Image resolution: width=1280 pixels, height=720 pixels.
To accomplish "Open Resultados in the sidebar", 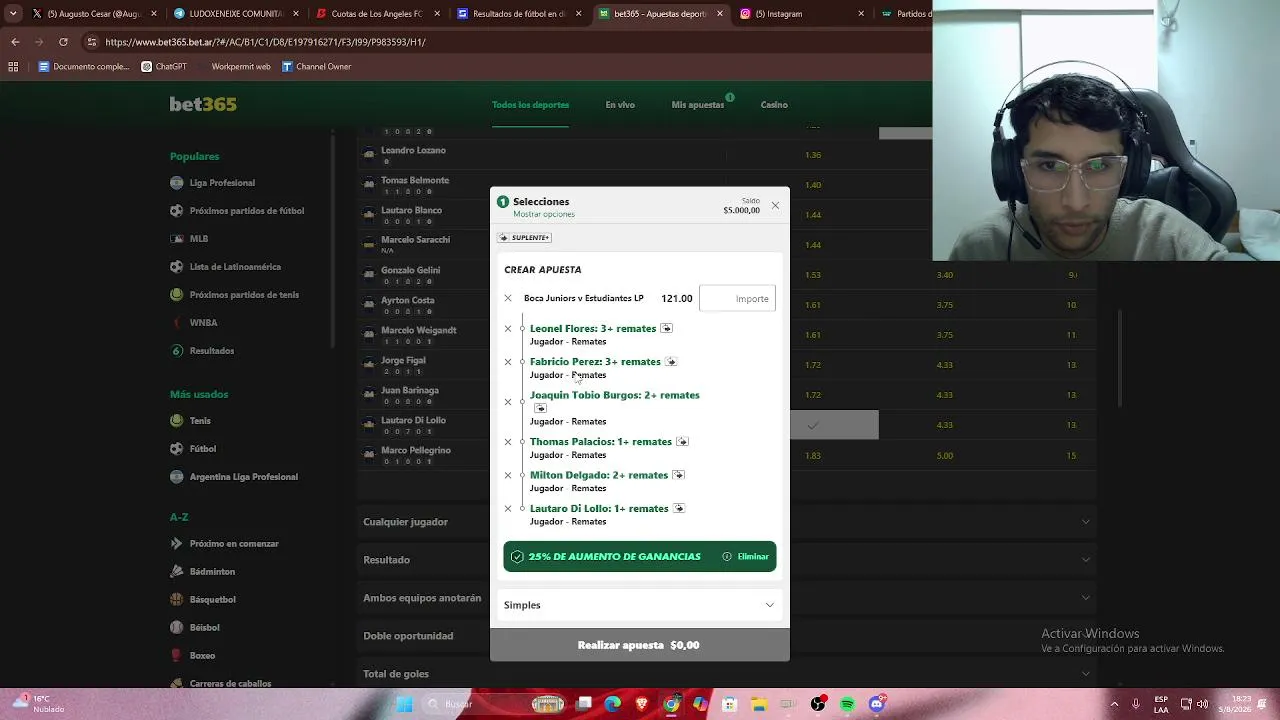I will (x=211, y=351).
